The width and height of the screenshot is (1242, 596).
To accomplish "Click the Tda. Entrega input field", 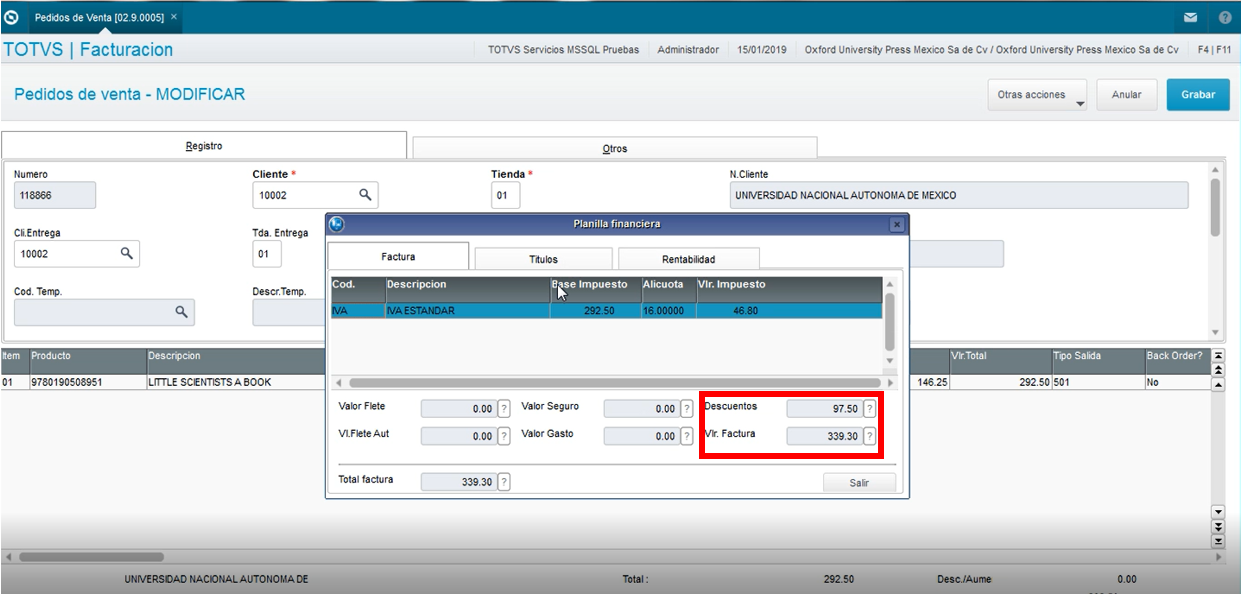I will (267, 254).
